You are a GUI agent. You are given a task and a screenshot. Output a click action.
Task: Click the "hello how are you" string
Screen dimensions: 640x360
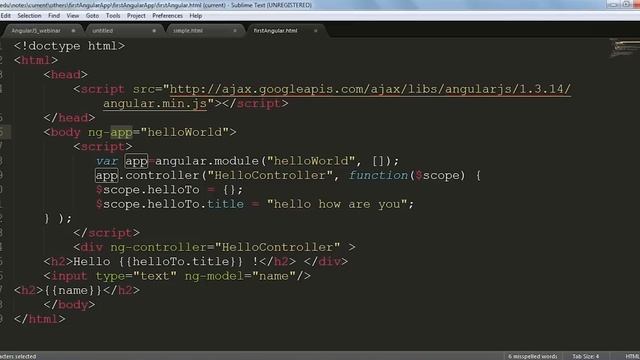click(337, 204)
